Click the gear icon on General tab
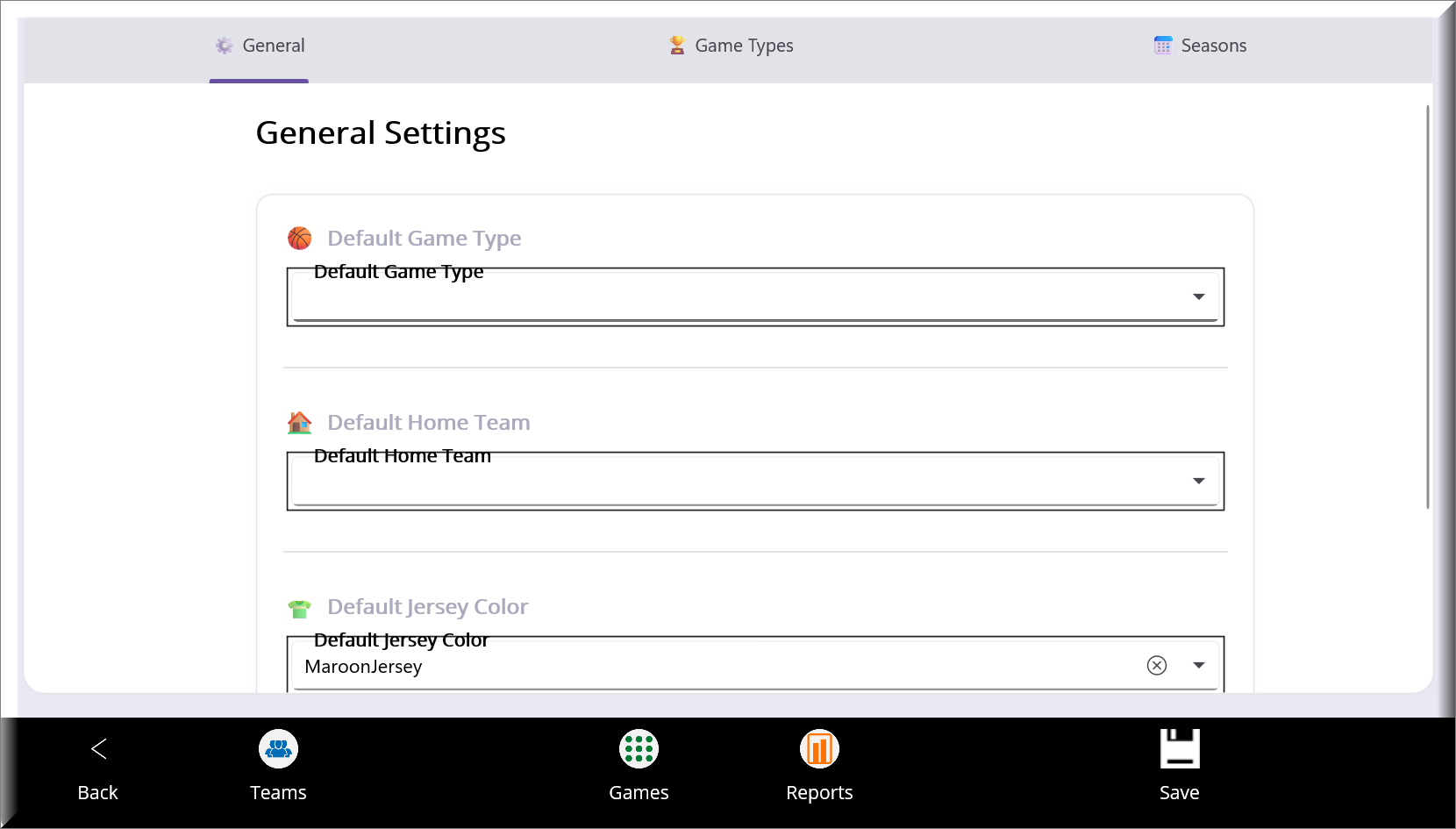Screen dimensions: 1456x829 click(x=225, y=46)
